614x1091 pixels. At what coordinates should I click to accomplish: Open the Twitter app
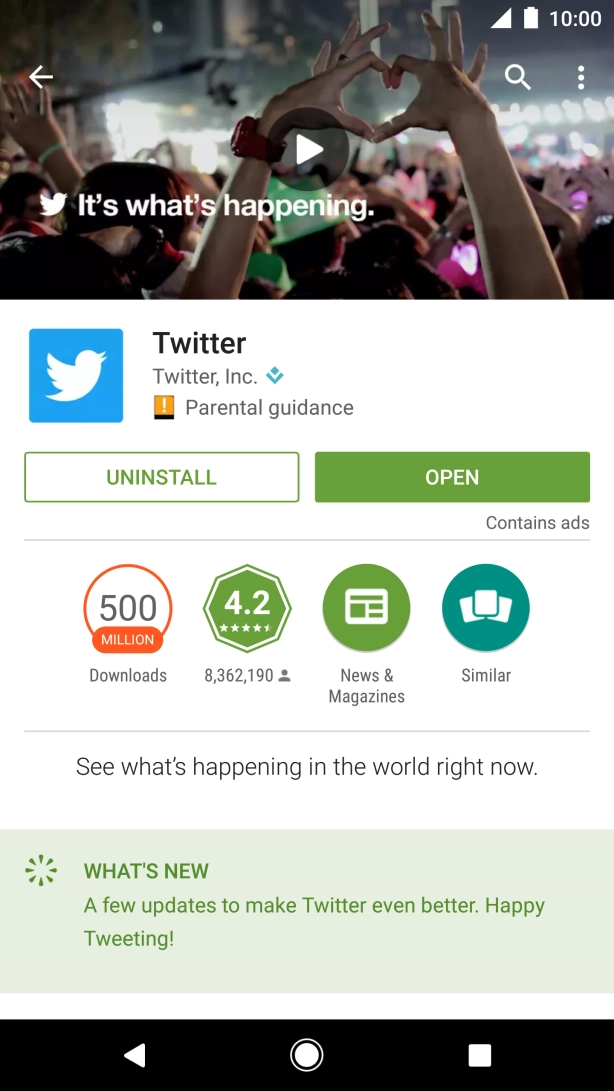point(452,477)
